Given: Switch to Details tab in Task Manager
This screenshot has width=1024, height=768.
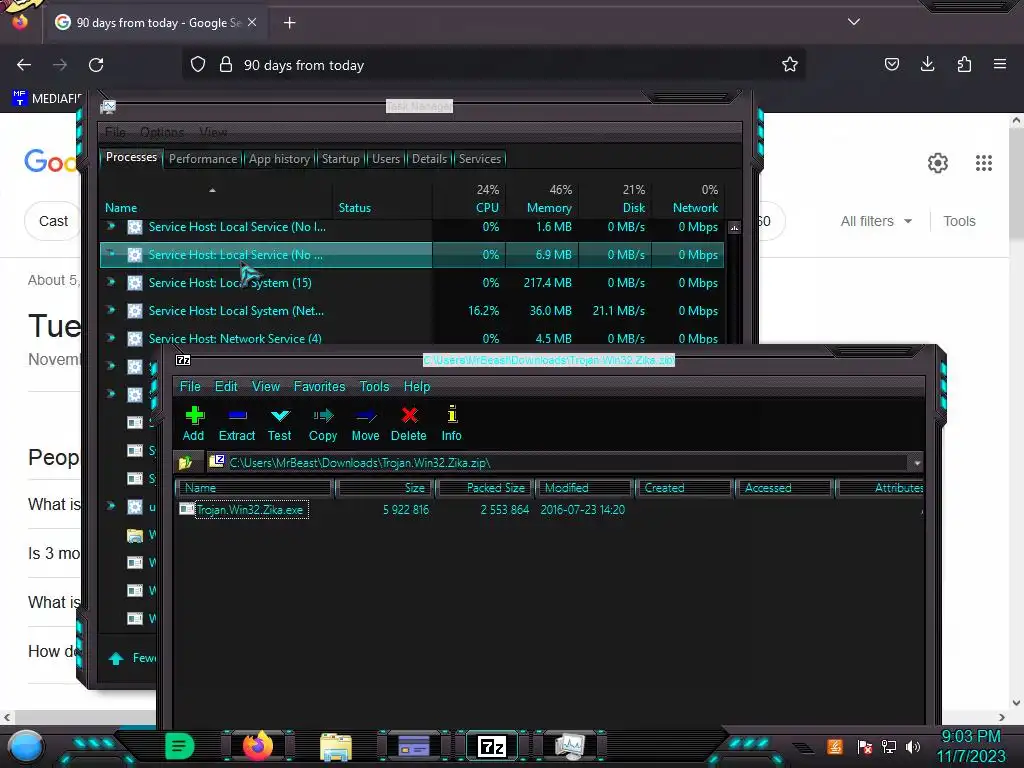Looking at the screenshot, I should point(429,159).
